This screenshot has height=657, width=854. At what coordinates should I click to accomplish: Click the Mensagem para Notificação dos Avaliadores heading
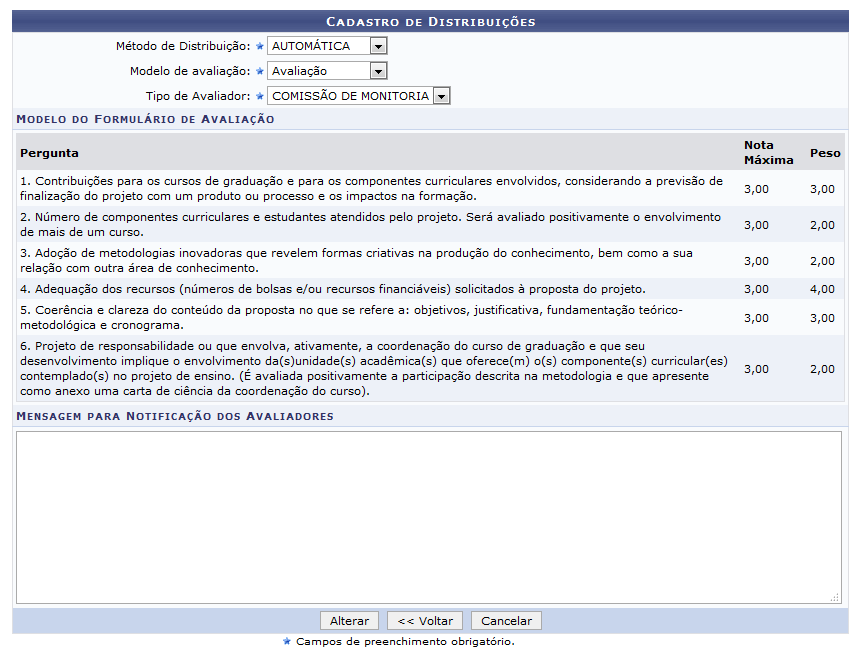[x=174, y=415]
